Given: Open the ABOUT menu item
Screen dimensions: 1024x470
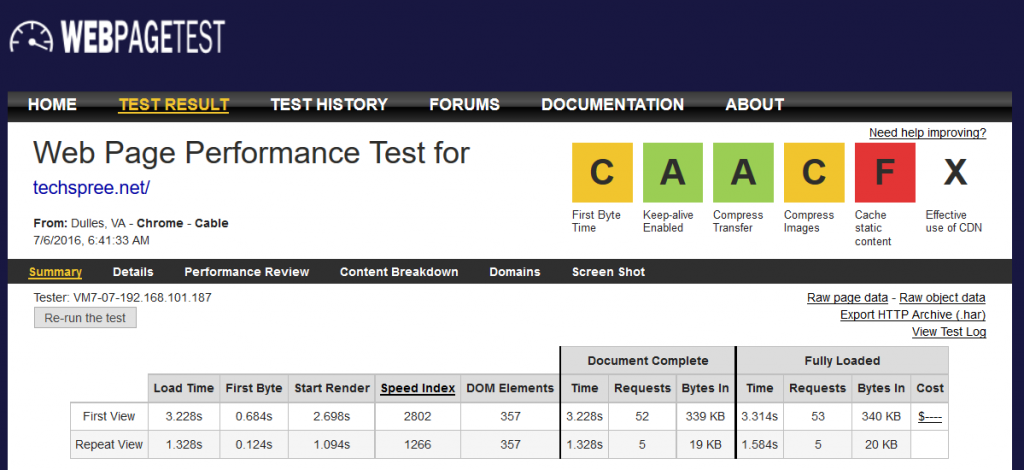Looking at the screenshot, I should tap(755, 104).
